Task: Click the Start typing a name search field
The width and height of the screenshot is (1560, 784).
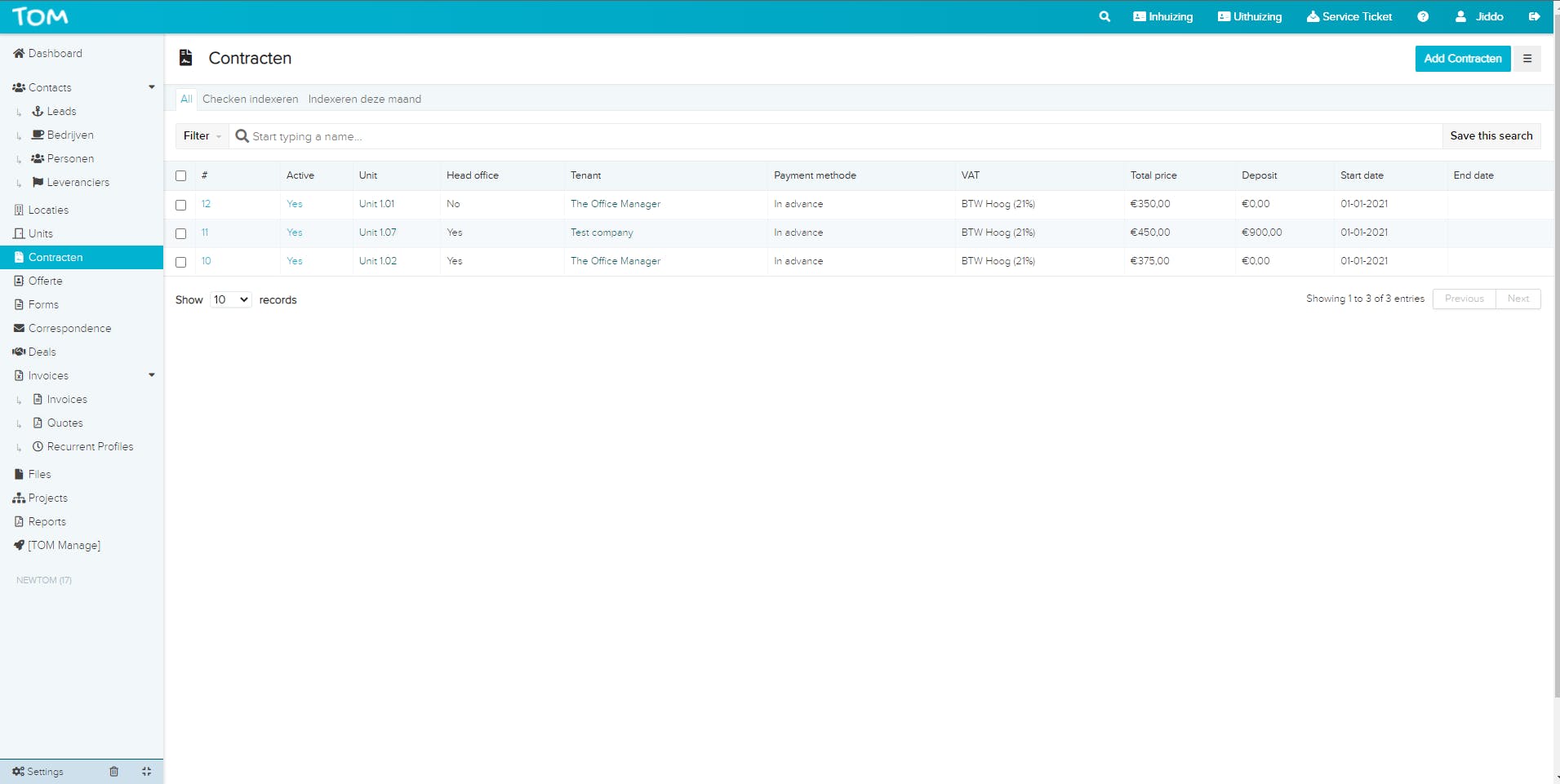Action: coord(835,136)
